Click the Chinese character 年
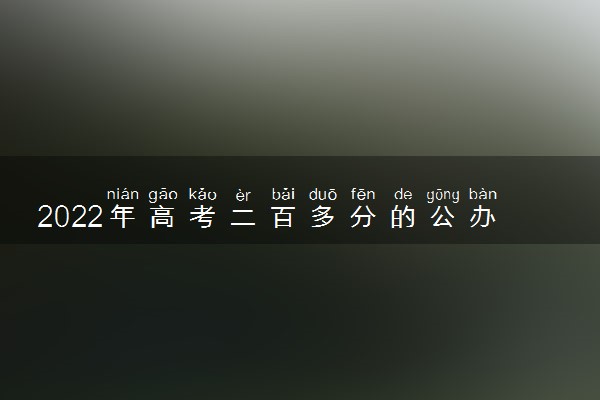 122,217
